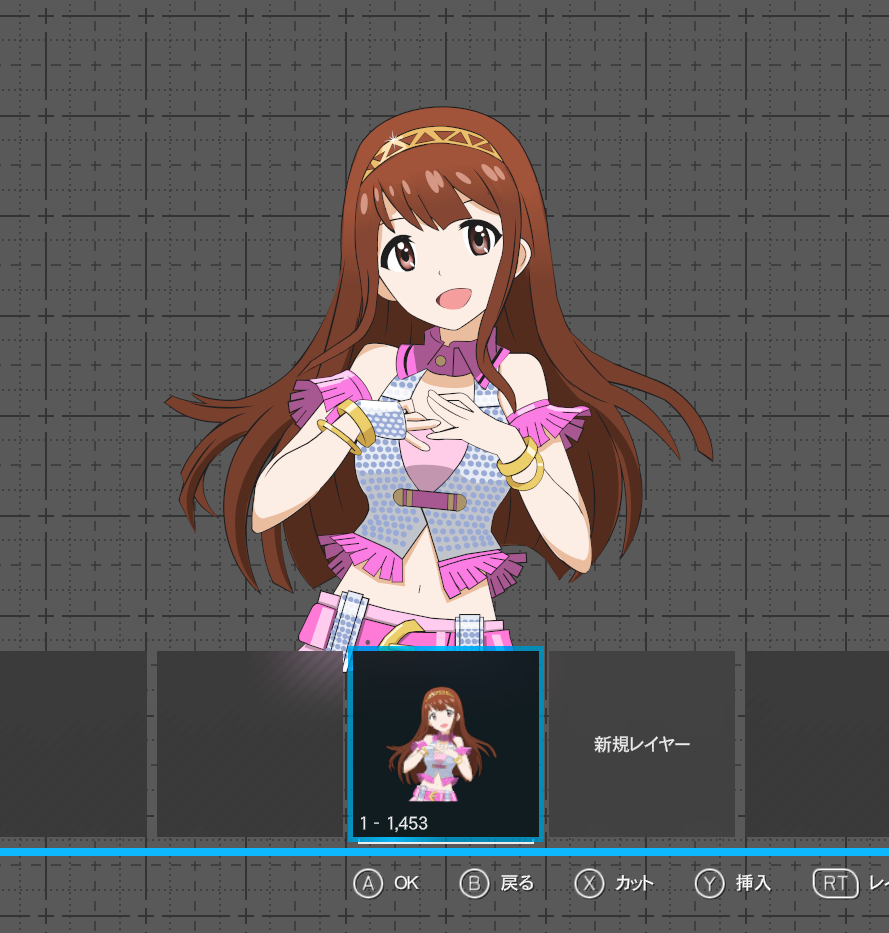
Task: Click the RT button layer prompt icon
Action: click(835, 884)
